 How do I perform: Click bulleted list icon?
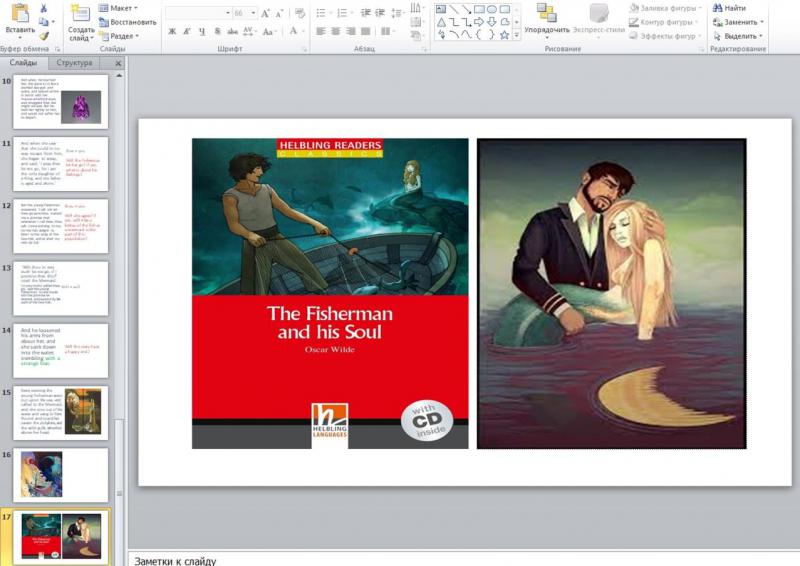(322, 13)
